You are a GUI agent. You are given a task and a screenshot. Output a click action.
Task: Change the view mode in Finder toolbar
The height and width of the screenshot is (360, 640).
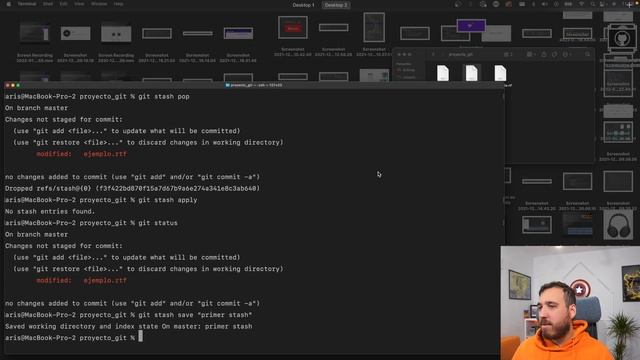(x=508, y=54)
